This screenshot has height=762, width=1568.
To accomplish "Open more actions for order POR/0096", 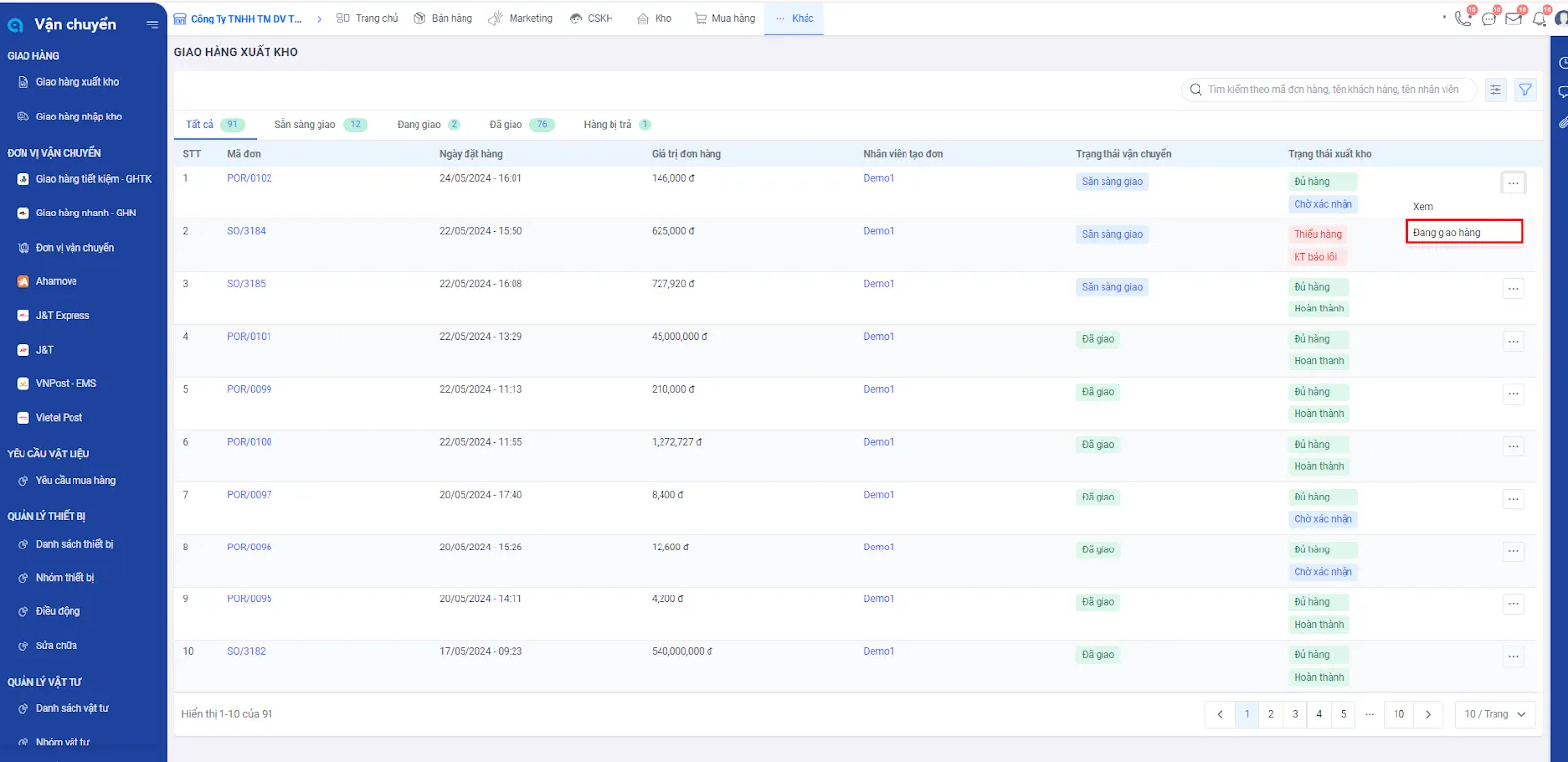I will point(1513,551).
